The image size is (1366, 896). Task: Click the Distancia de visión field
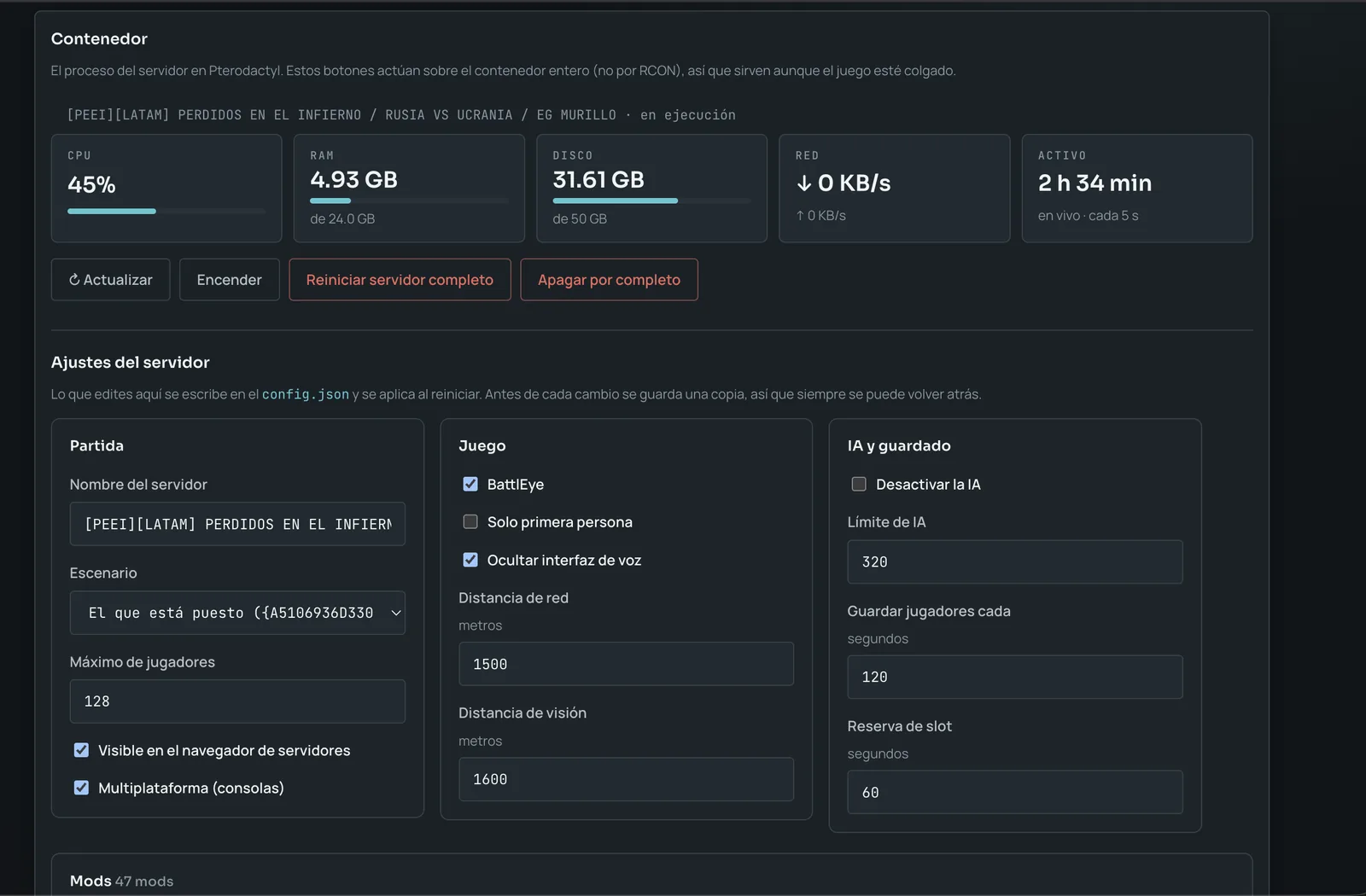(x=626, y=779)
